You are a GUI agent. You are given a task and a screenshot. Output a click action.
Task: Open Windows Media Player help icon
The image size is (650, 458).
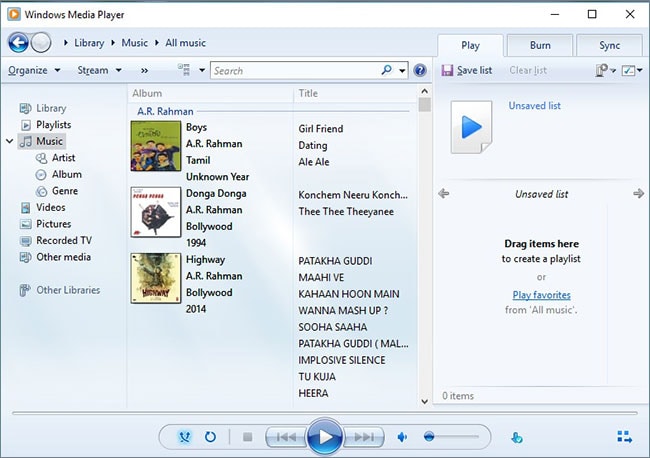(x=420, y=70)
